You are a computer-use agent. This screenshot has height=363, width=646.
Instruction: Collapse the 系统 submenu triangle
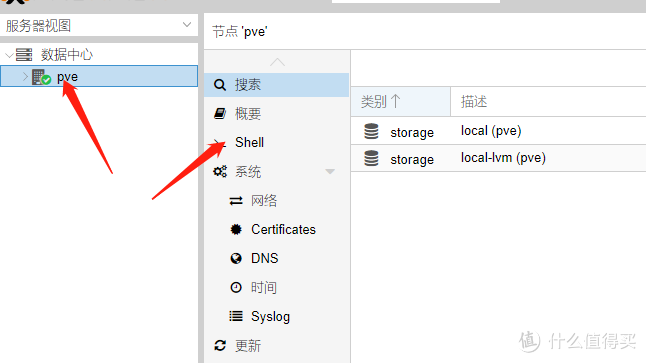(330, 171)
